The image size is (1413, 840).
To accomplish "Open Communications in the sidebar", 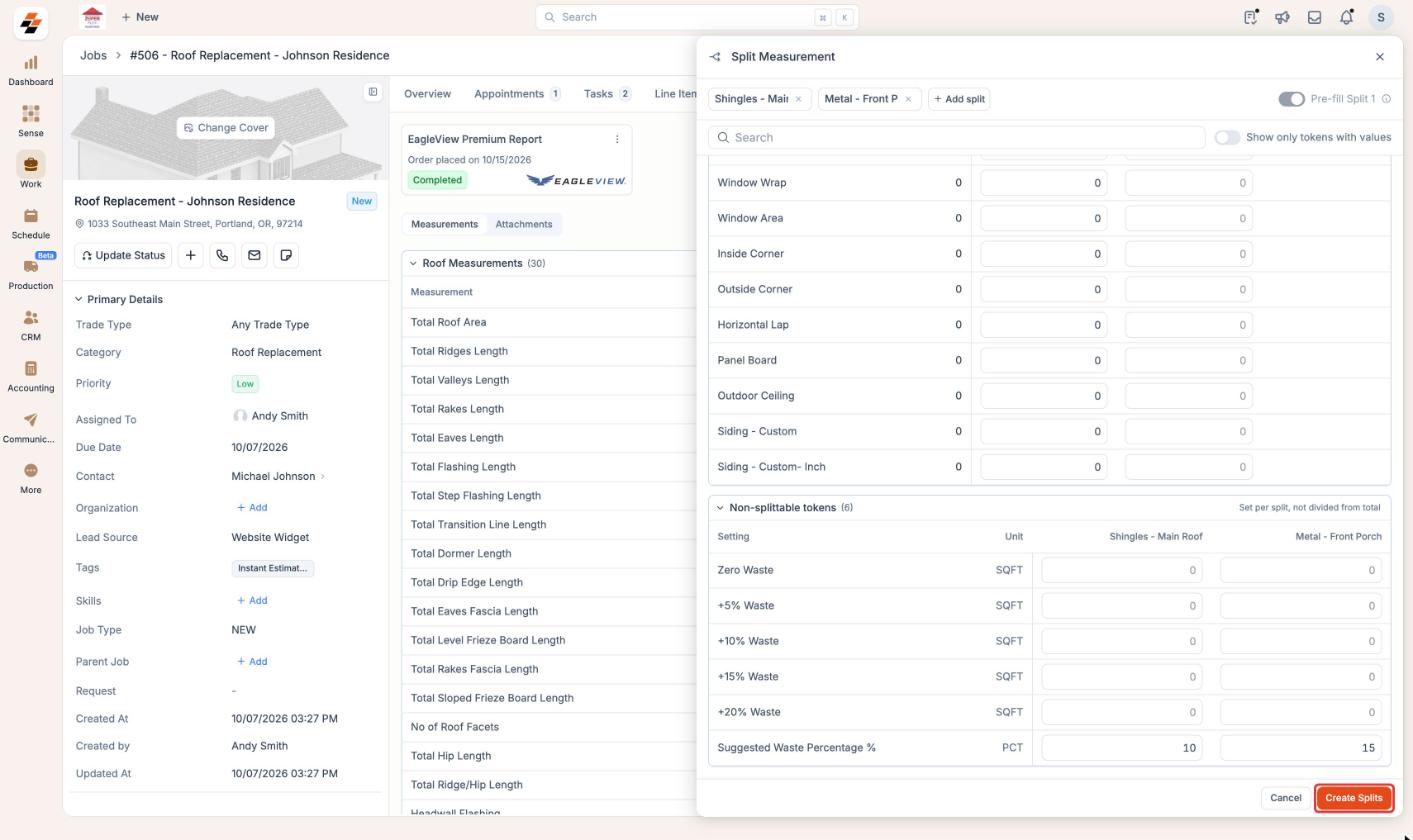I will pos(30,427).
